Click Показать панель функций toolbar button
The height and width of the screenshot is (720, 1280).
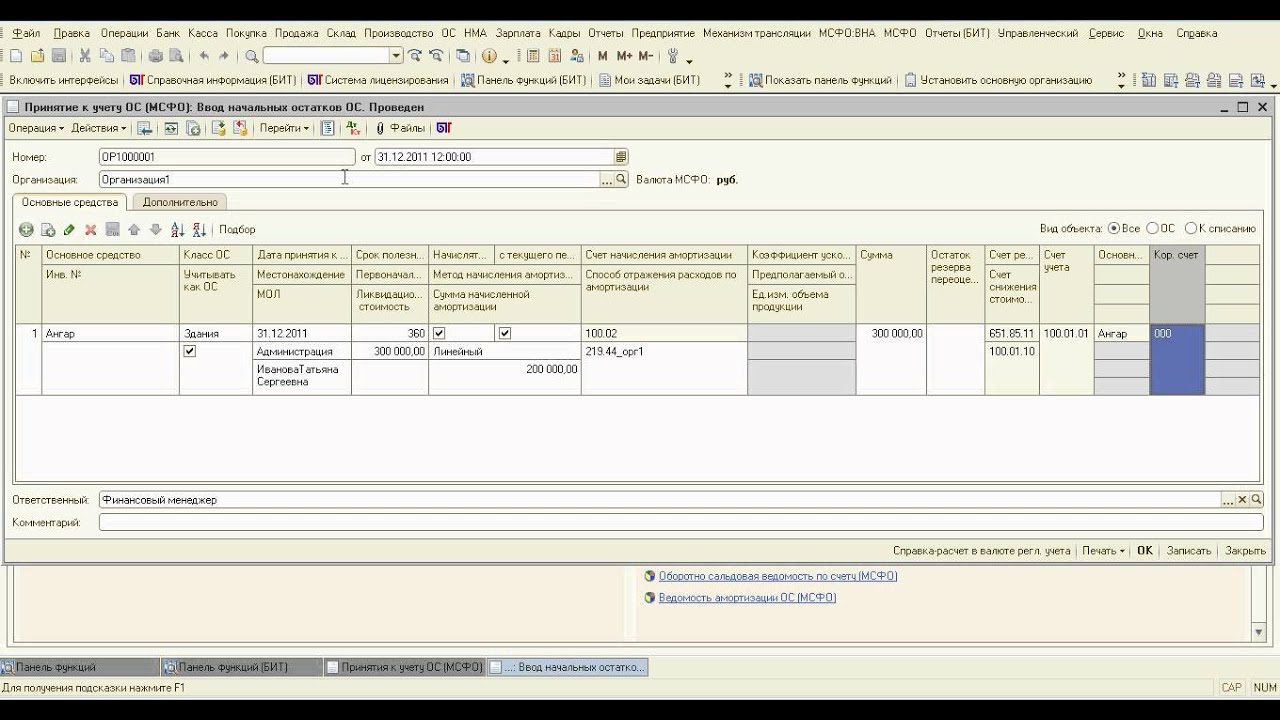(x=820, y=80)
